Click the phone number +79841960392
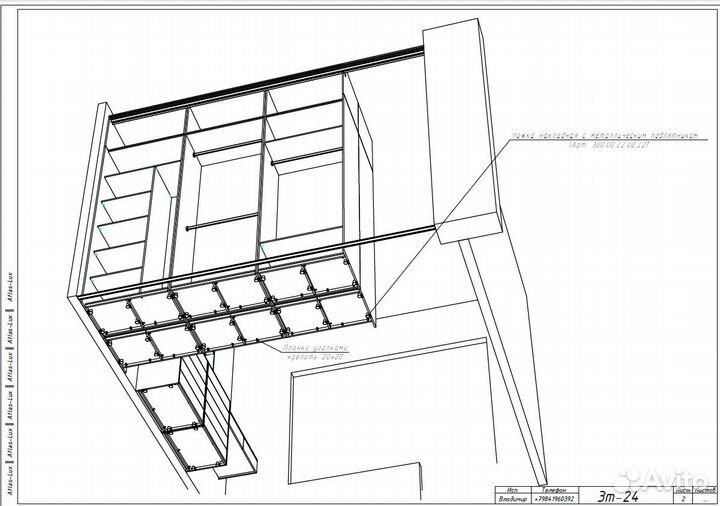This screenshot has width=720, height=506. click(553, 498)
